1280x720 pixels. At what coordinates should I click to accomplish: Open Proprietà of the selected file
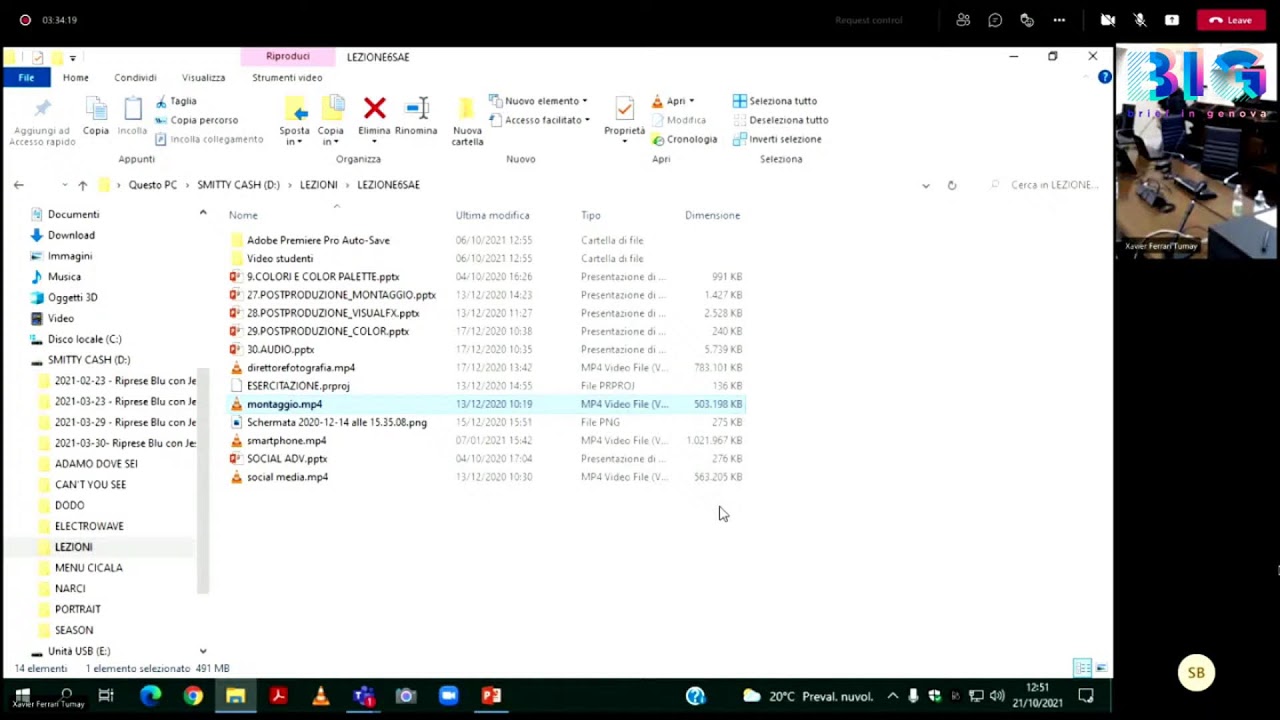pos(624,120)
